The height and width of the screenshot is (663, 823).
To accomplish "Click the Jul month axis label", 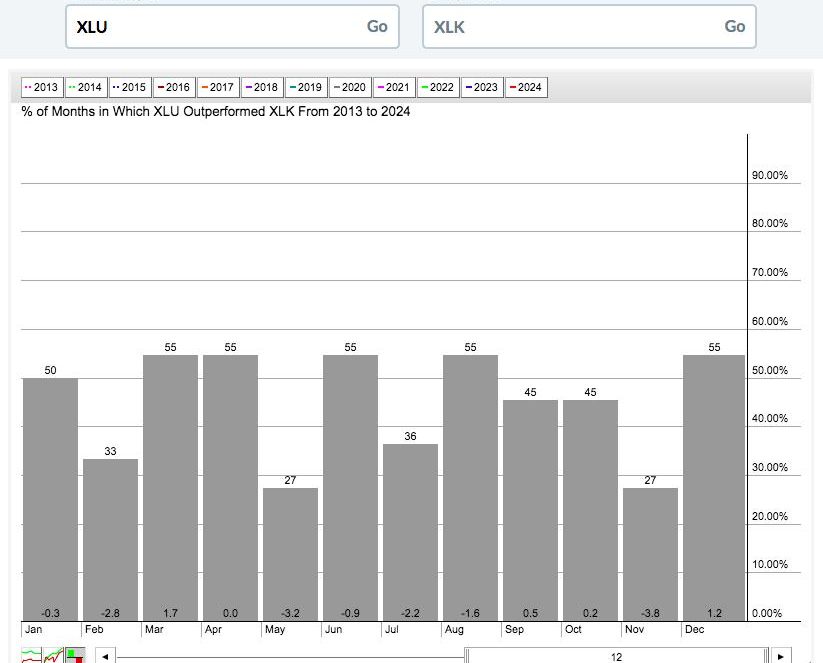I will [392, 629].
